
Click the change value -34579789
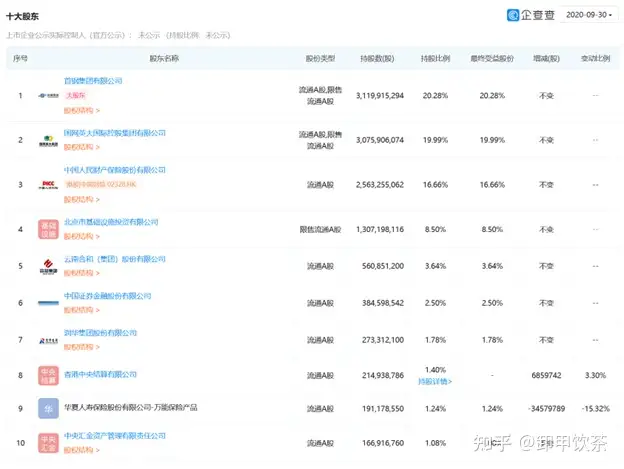point(546,409)
